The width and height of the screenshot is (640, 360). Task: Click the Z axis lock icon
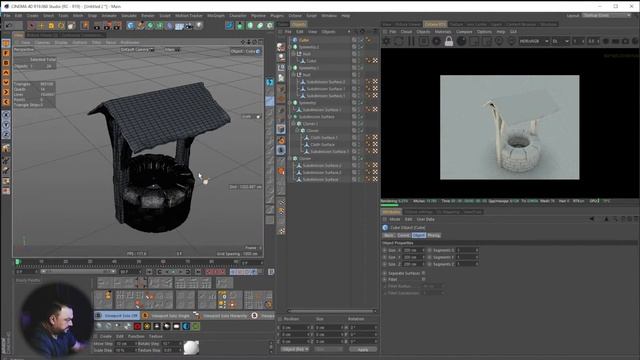6,134
